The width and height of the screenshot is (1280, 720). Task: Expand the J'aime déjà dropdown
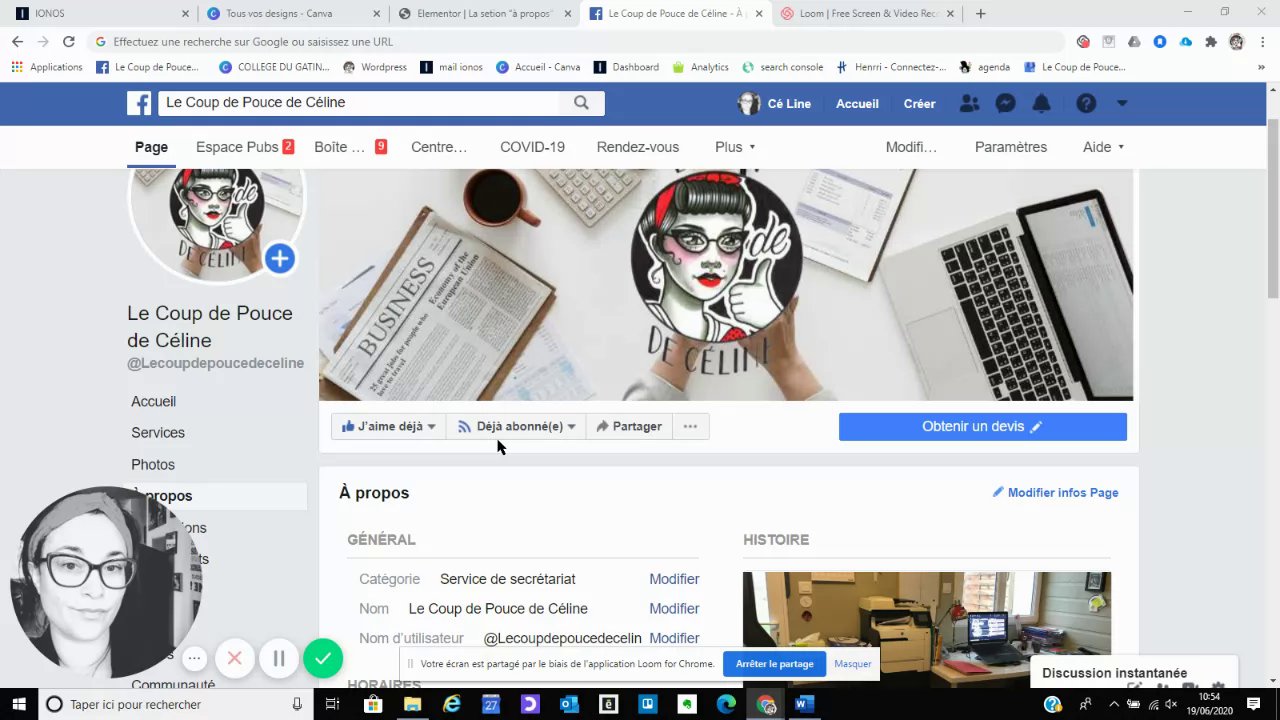point(431,427)
